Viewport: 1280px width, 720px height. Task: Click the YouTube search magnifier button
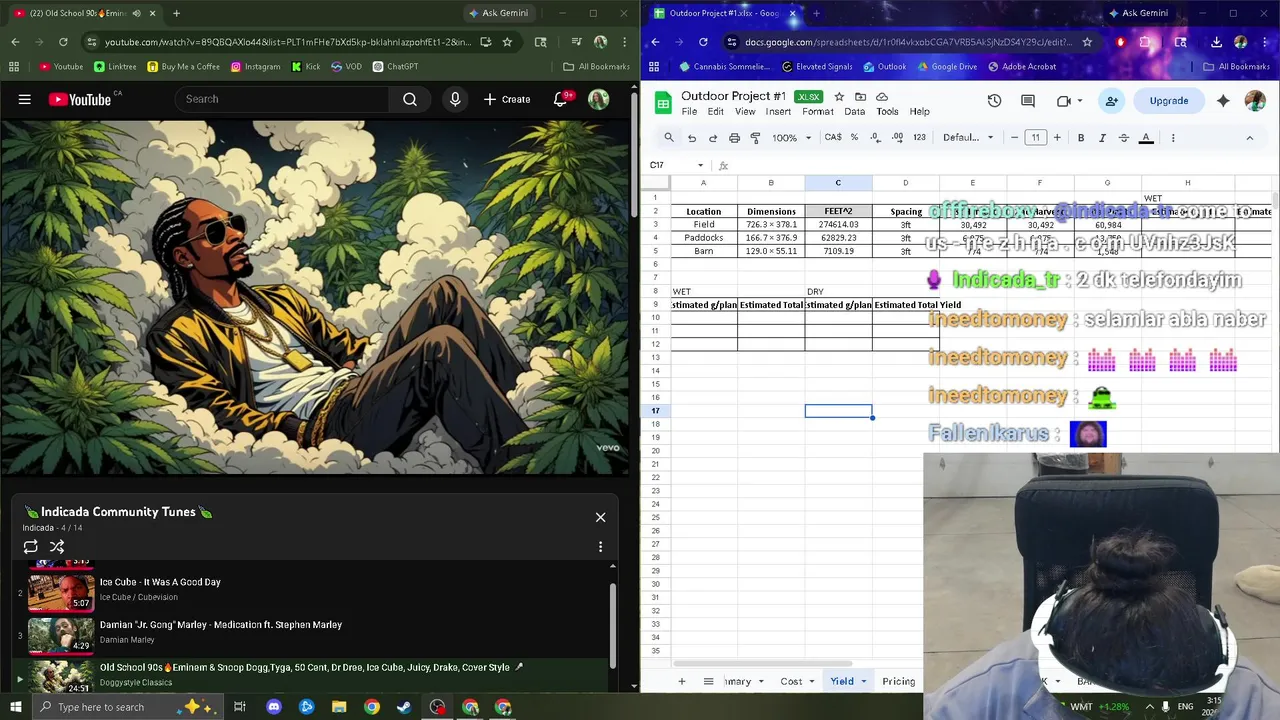(x=410, y=99)
